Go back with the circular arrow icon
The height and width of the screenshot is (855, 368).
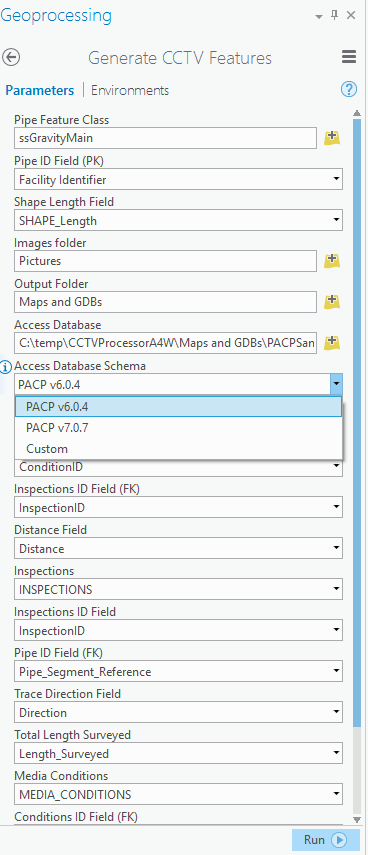(11, 57)
